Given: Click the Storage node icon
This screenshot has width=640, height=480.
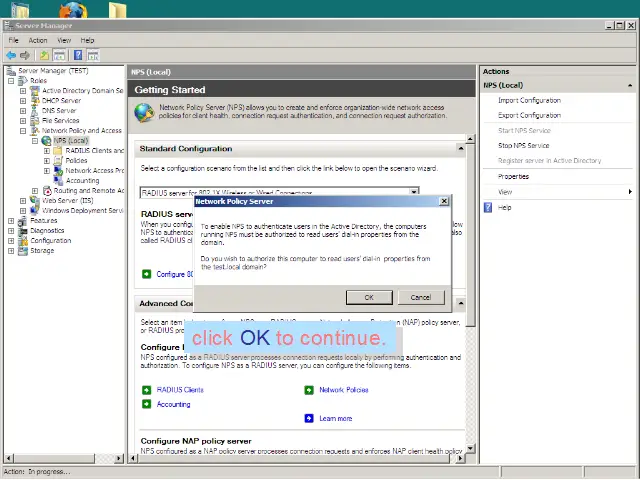Looking at the screenshot, I should coord(23,251).
